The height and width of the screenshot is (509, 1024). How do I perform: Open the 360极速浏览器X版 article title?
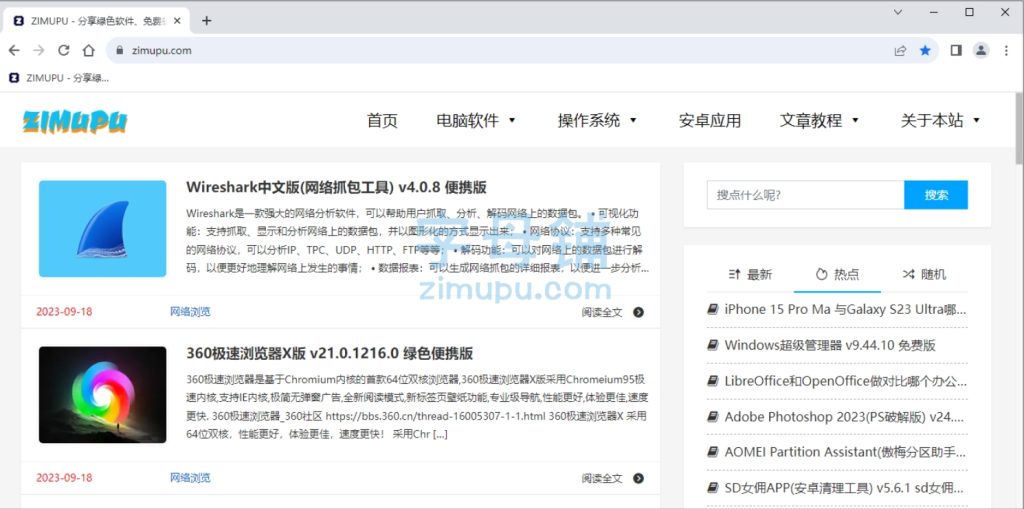(x=329, y=353)
